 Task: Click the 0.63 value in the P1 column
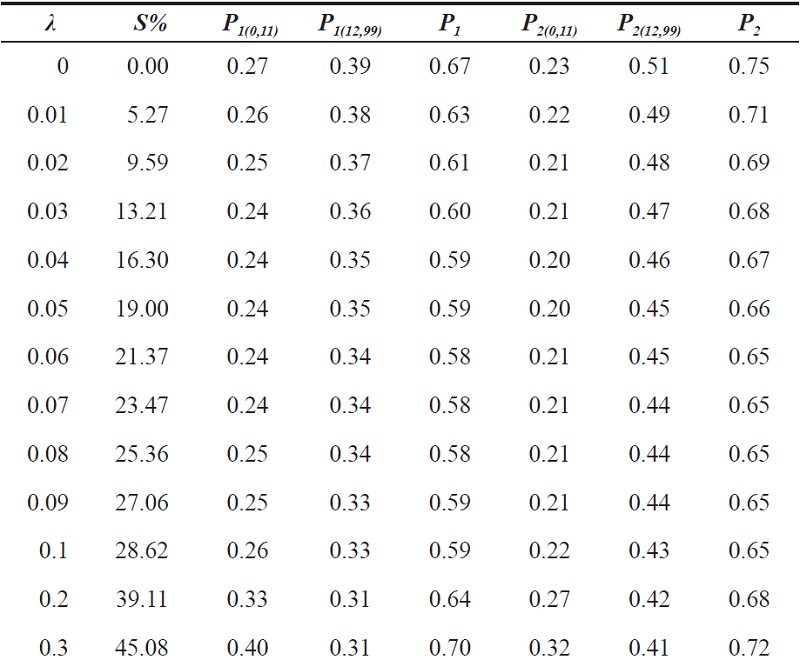(449, 115)
